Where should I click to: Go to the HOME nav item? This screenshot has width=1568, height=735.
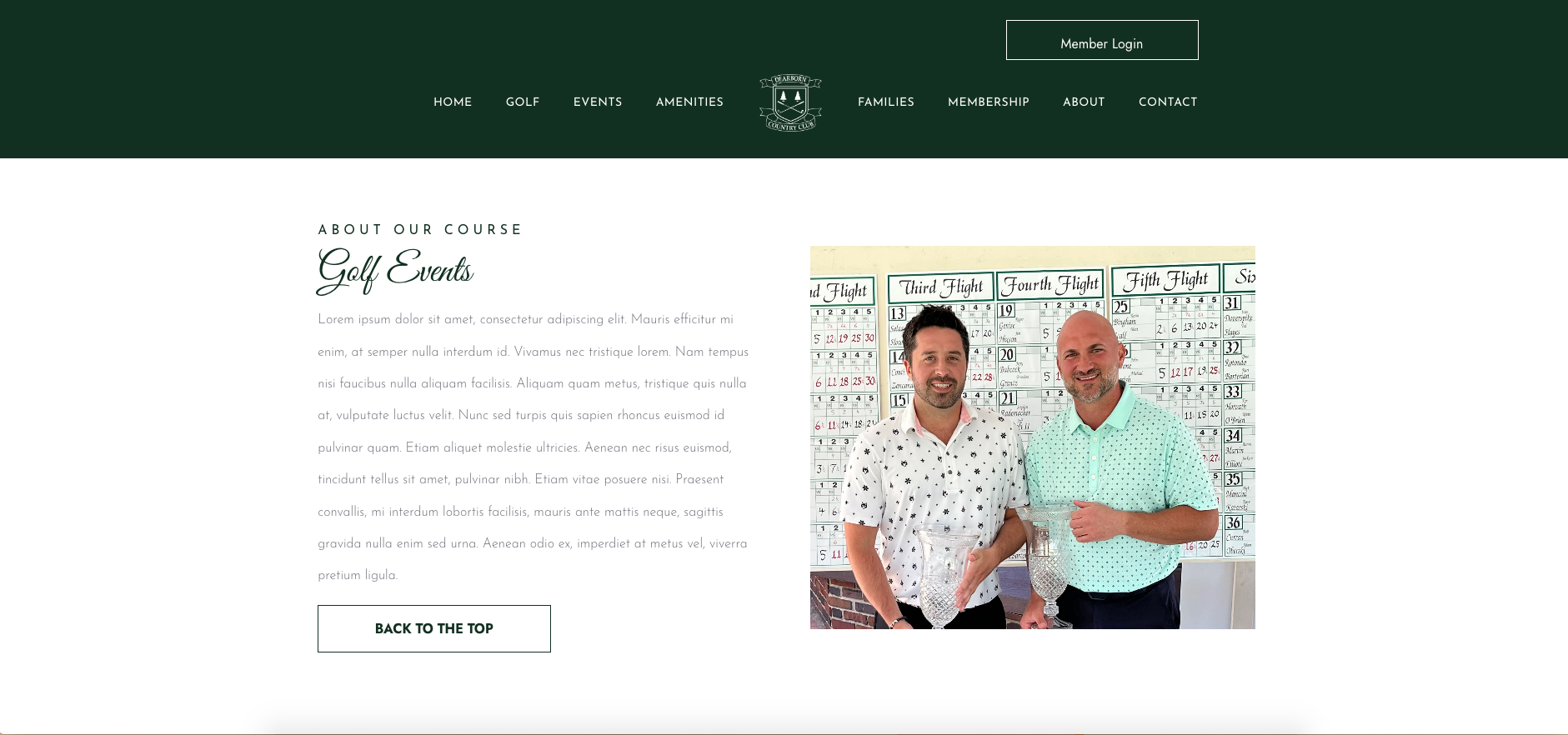click(x=453, y=102)
